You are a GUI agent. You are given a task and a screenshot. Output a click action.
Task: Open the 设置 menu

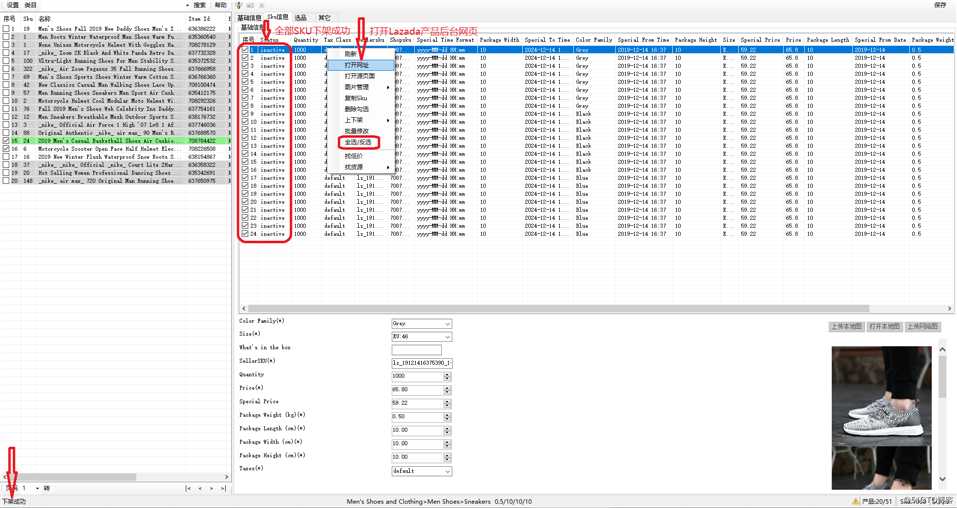tap(12, 5)
